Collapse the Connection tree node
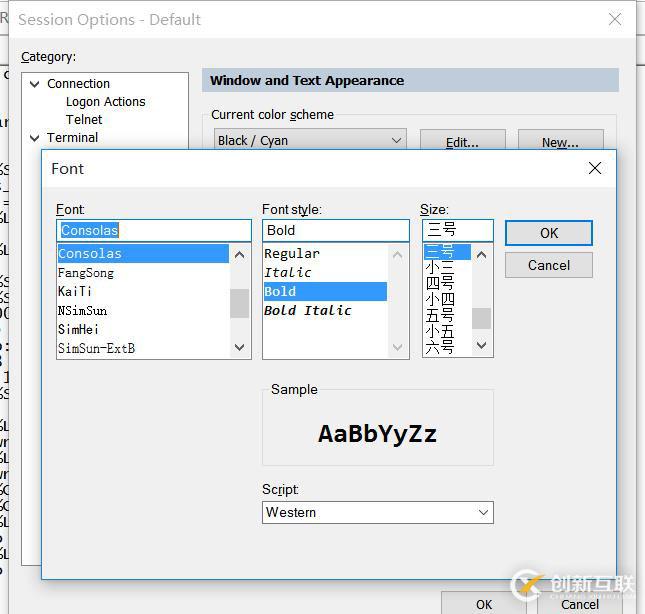Viewport: 645px width, 614px height. point(35,84)
